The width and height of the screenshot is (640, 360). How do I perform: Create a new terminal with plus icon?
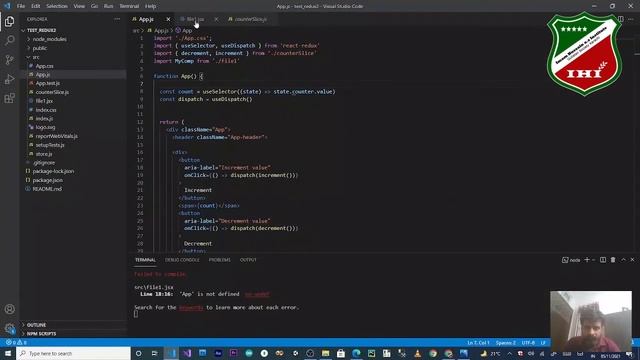(587, 260)
